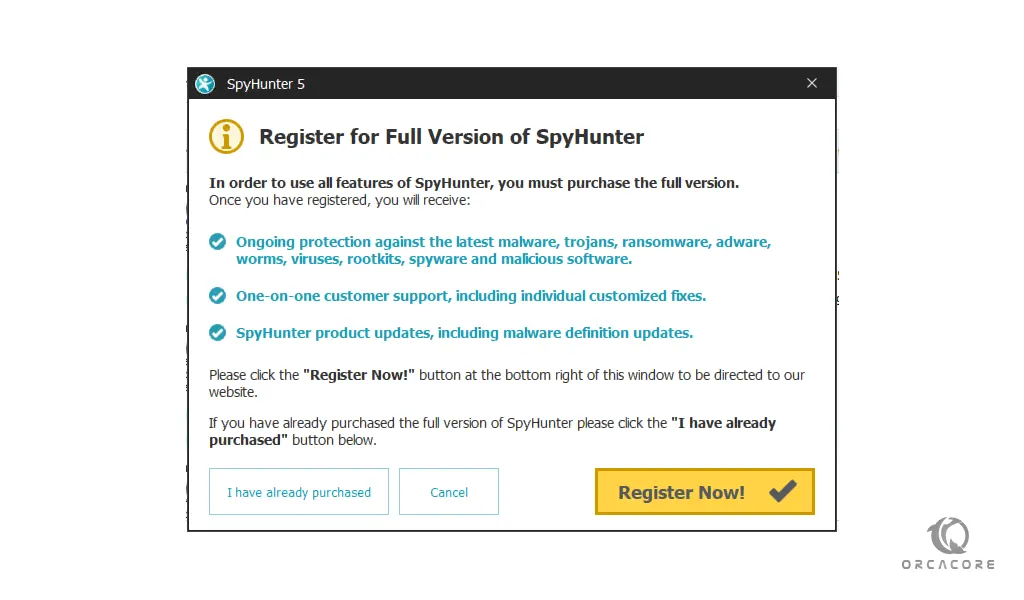Click the bold purchase requirement sentence

tap(474, 183)
